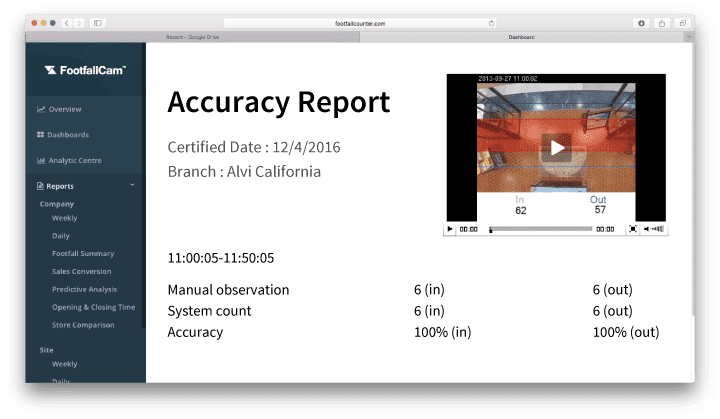Toggle video fullscreen icon
Screen dimensions: 720x419
point(632,229)
